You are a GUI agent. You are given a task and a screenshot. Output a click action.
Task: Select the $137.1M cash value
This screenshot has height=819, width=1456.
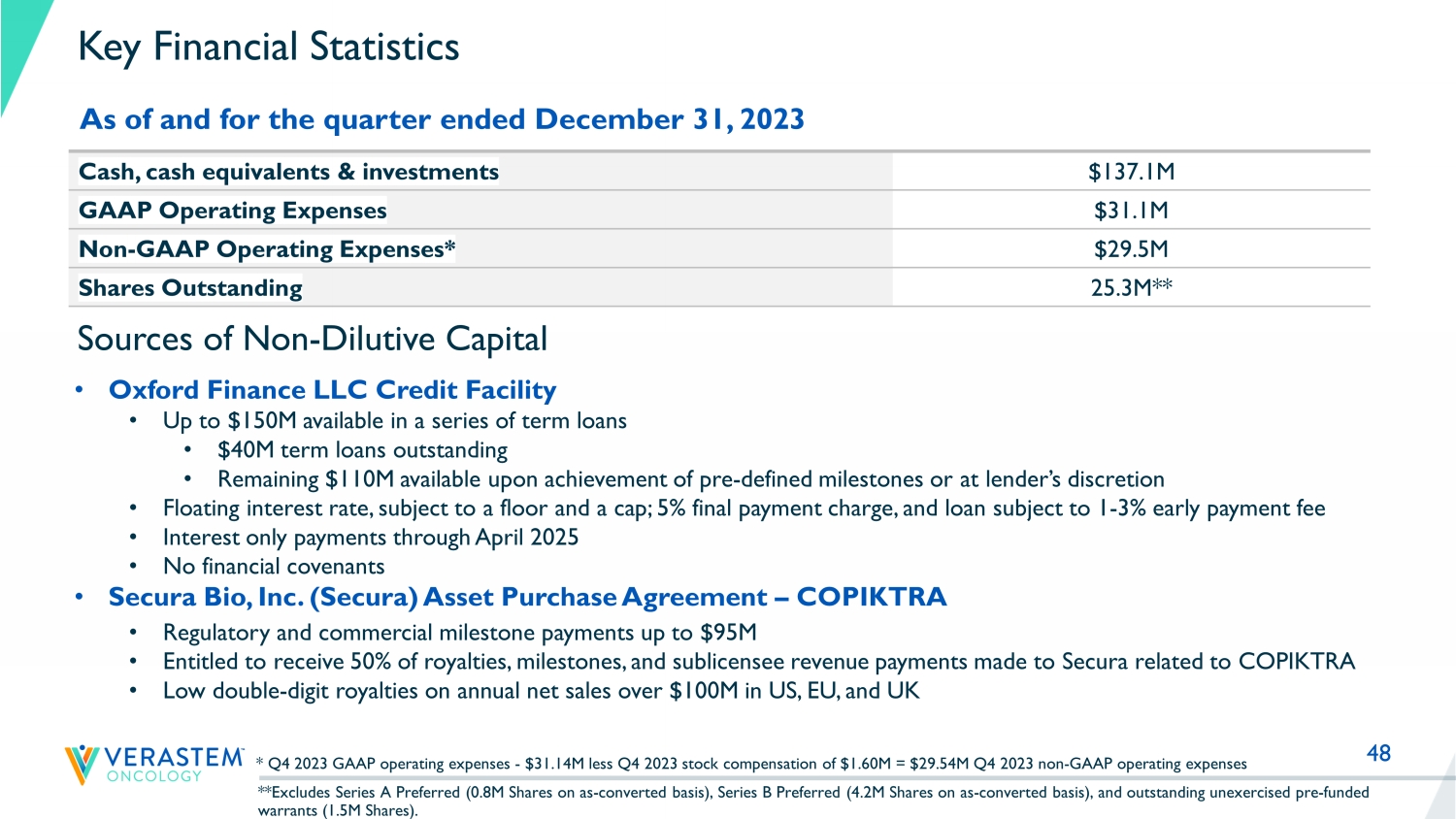[x=1131, y=172]
